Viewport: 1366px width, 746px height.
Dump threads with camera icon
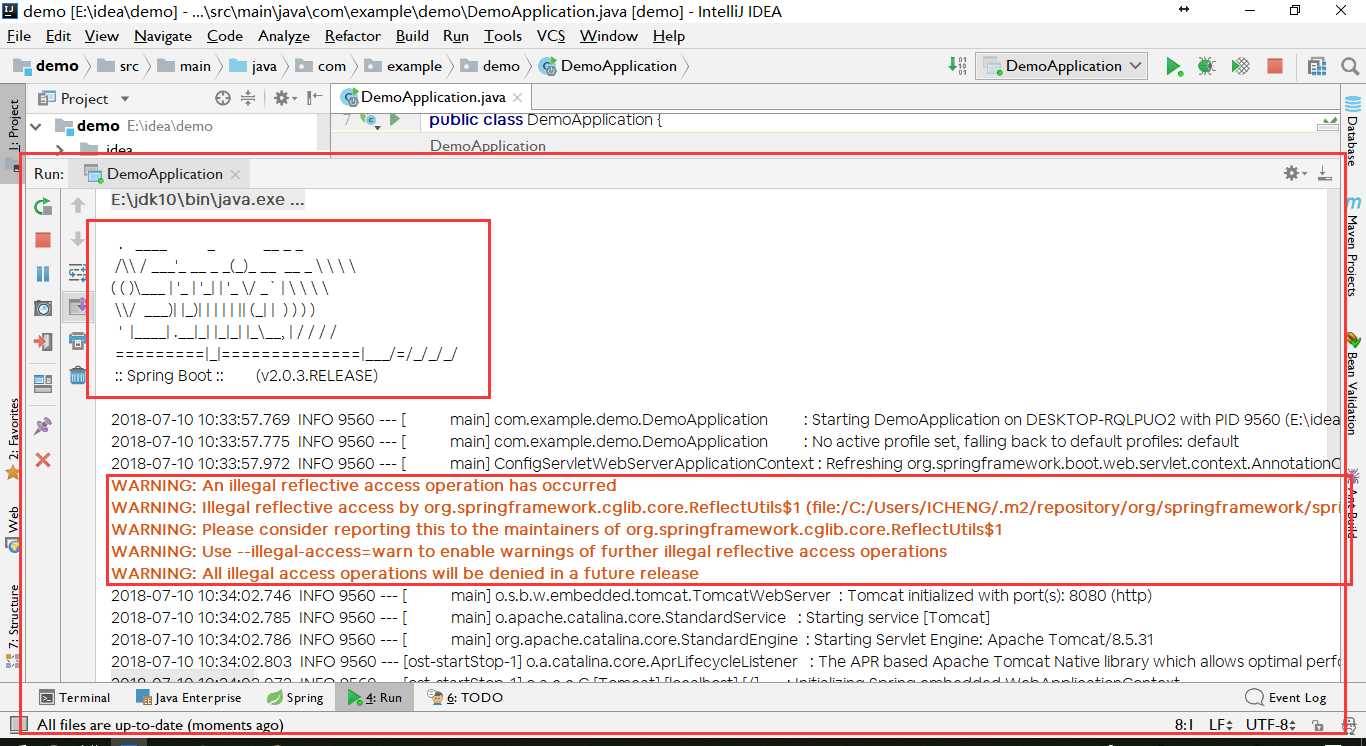pos(43,308)
